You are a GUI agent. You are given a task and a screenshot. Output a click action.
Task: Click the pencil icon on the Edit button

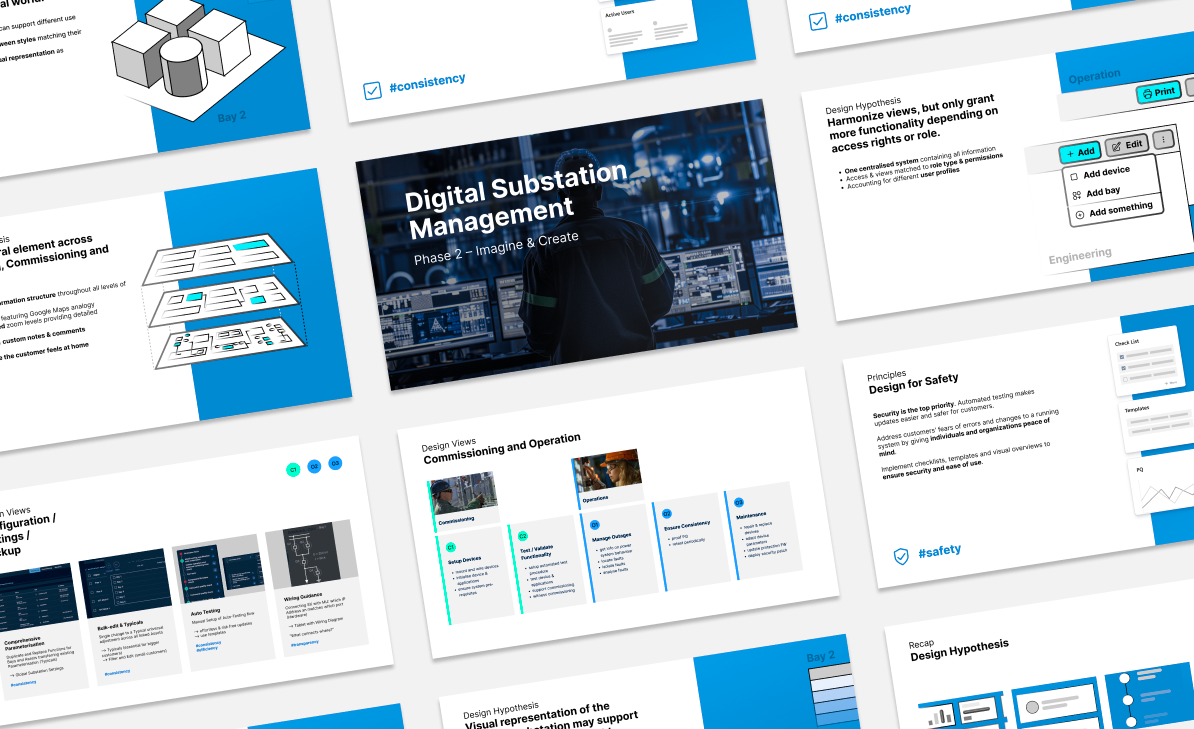[x=1116, y=146]
